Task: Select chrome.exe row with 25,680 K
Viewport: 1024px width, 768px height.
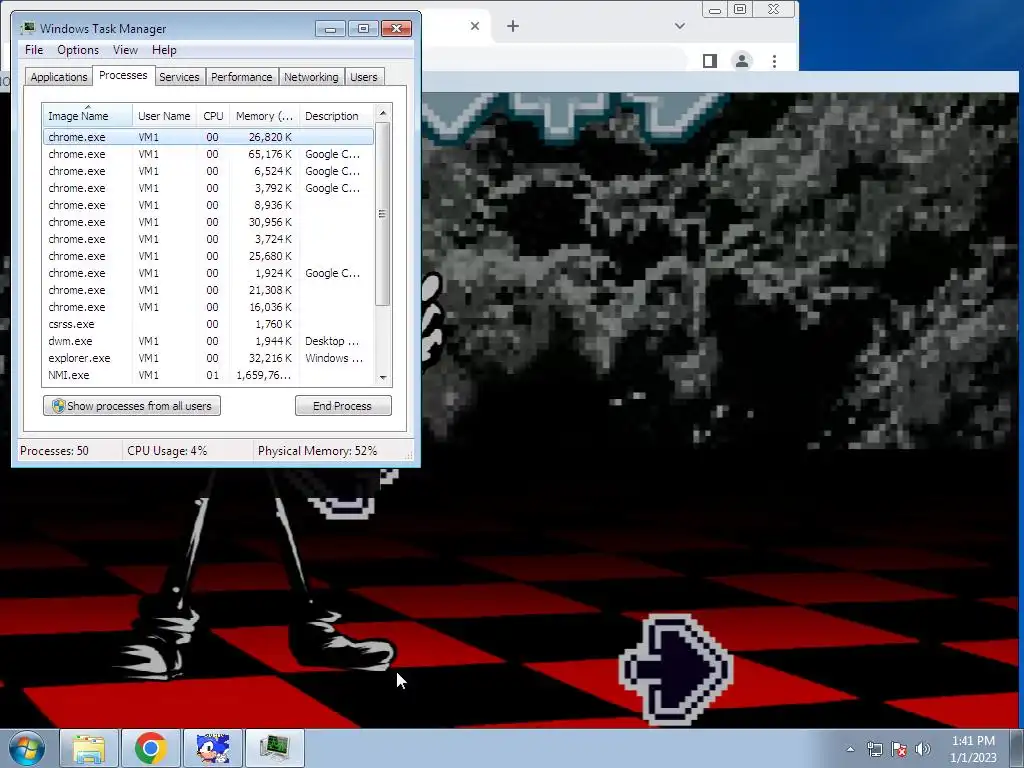Action: 208,256
